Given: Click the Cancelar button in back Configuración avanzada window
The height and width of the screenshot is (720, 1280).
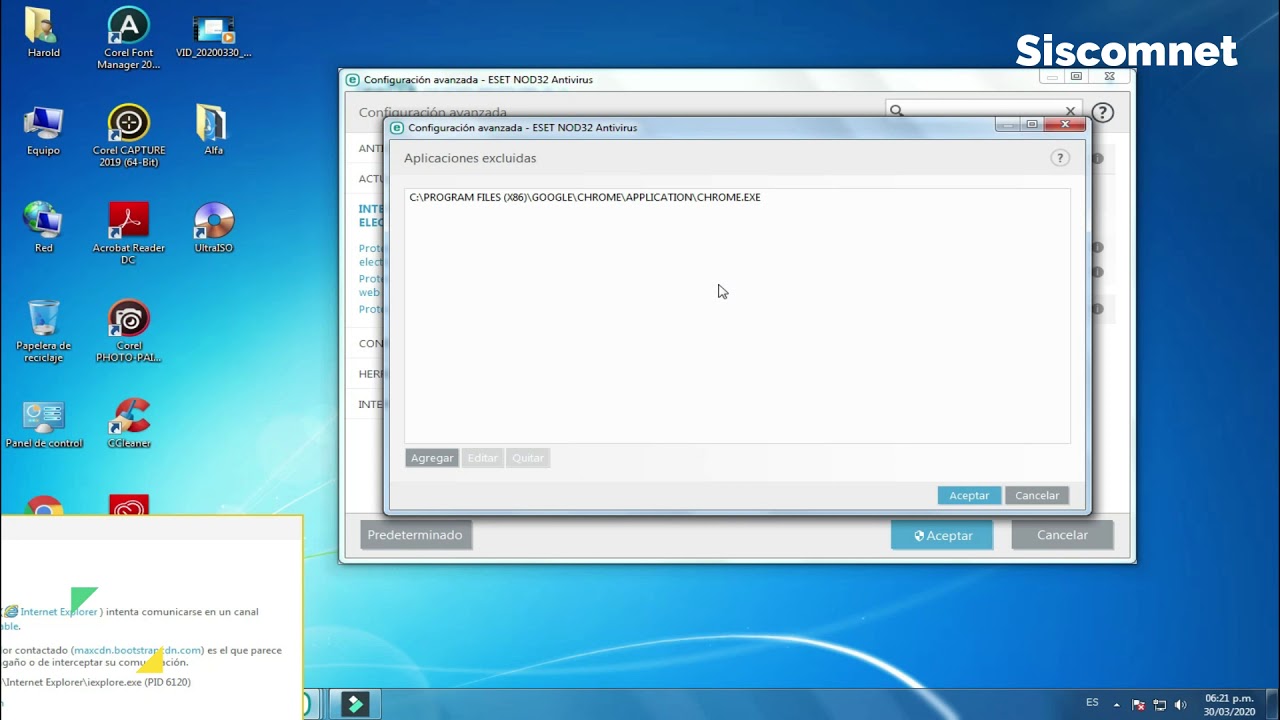Looking at the screenshot, I should pos(1062,535).
